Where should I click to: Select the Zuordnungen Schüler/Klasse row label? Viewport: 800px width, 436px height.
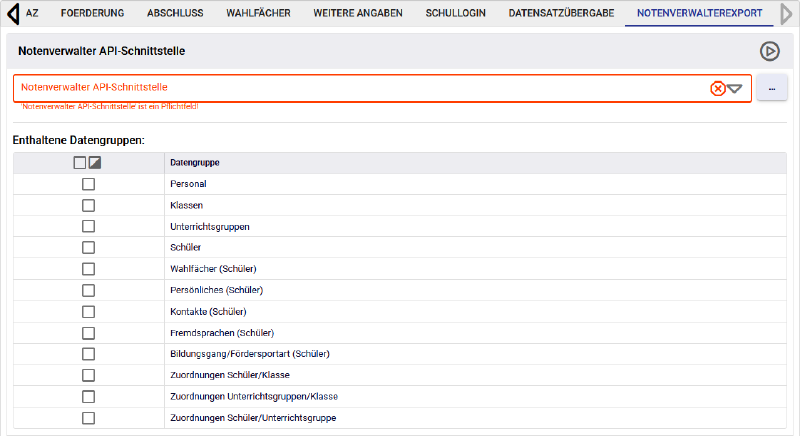pyautogui.click(x=232, y=375)
